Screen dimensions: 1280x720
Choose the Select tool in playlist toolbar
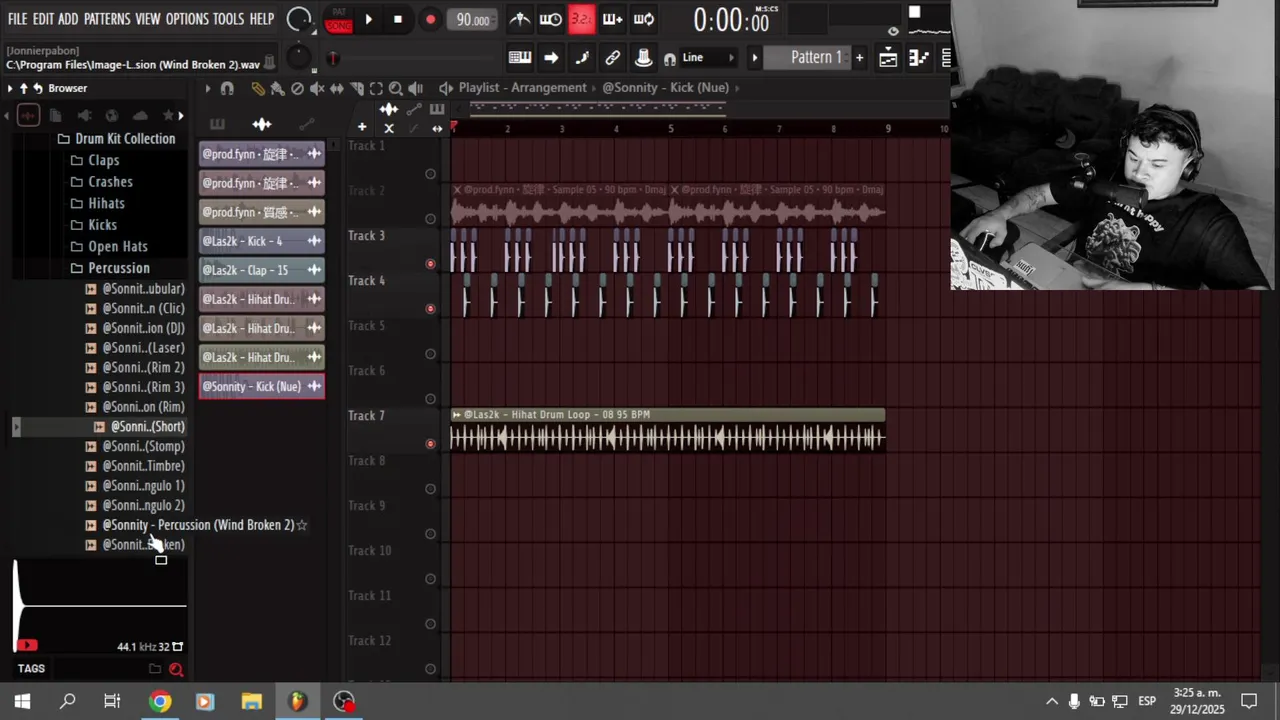pyautogui.click(x=376, y=88)
